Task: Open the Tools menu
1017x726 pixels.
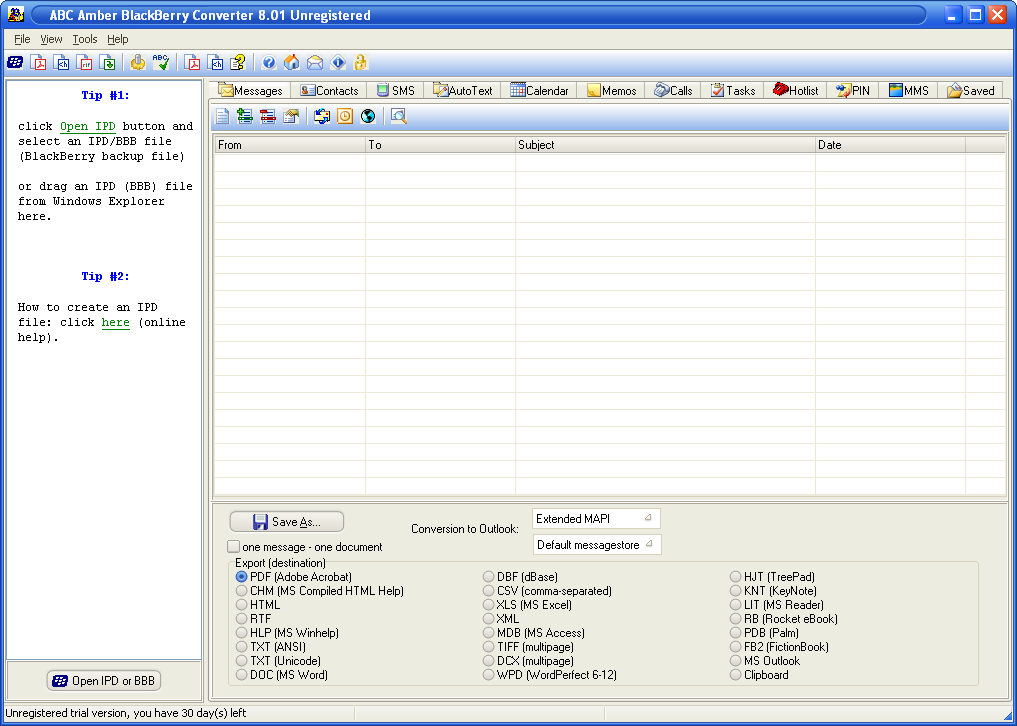Action: click(x=85, y=39)
